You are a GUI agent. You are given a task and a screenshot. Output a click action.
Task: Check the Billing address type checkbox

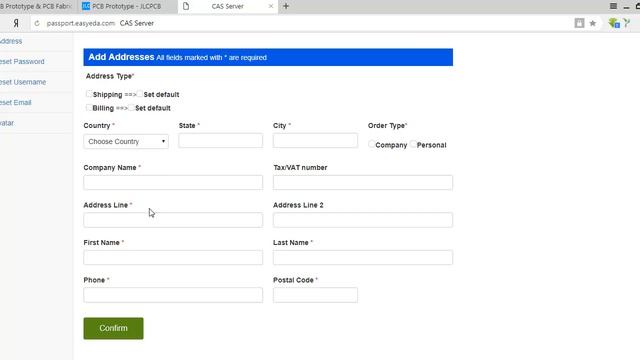(89, 107)
